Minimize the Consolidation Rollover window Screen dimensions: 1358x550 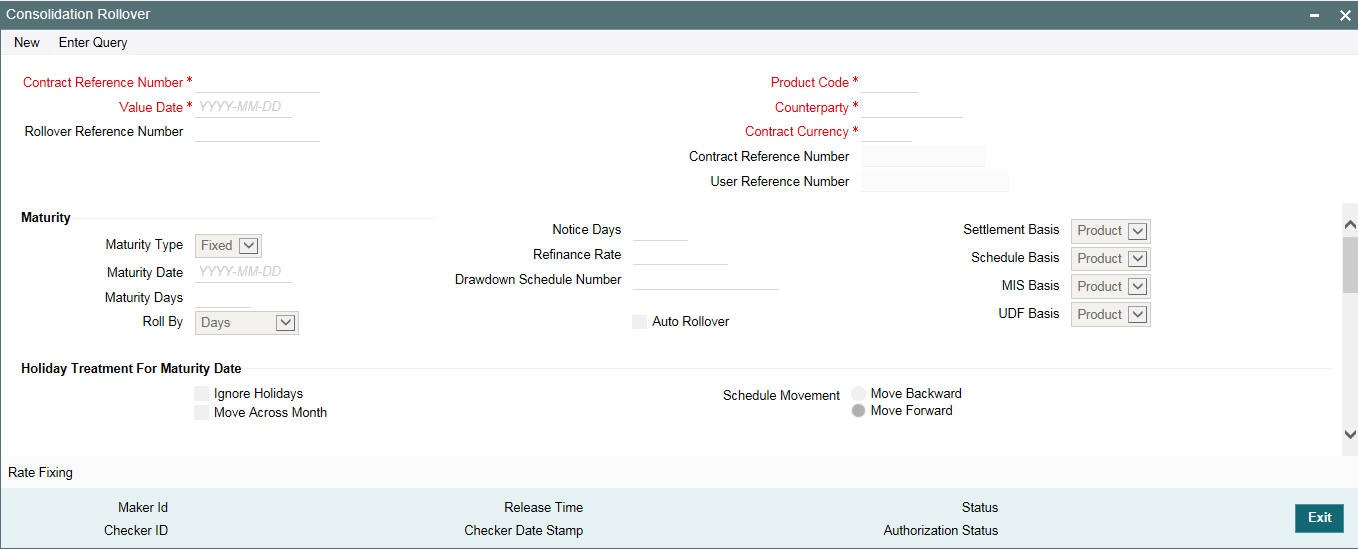1315,15
